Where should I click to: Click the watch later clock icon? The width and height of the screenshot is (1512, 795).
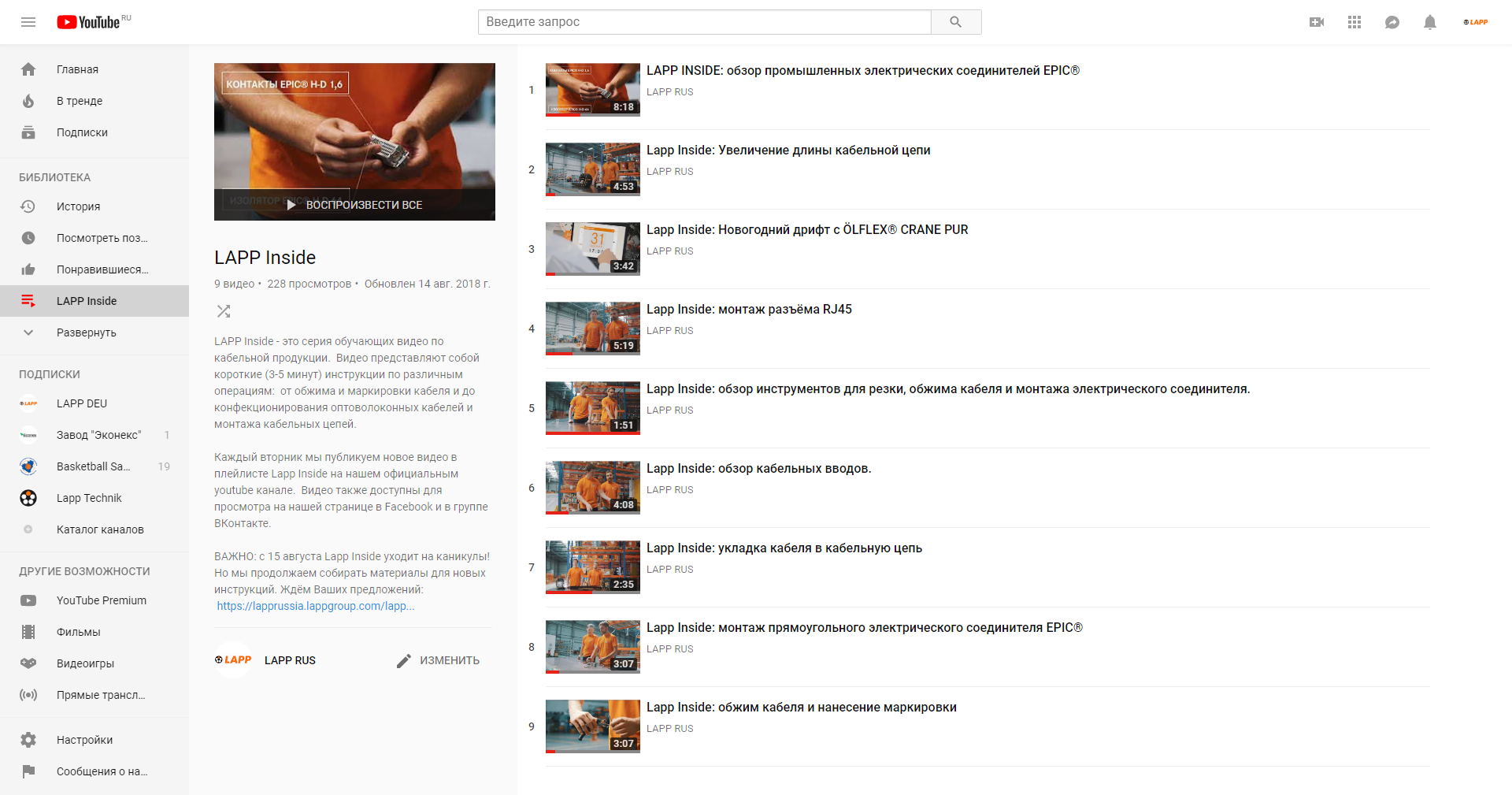28,238
